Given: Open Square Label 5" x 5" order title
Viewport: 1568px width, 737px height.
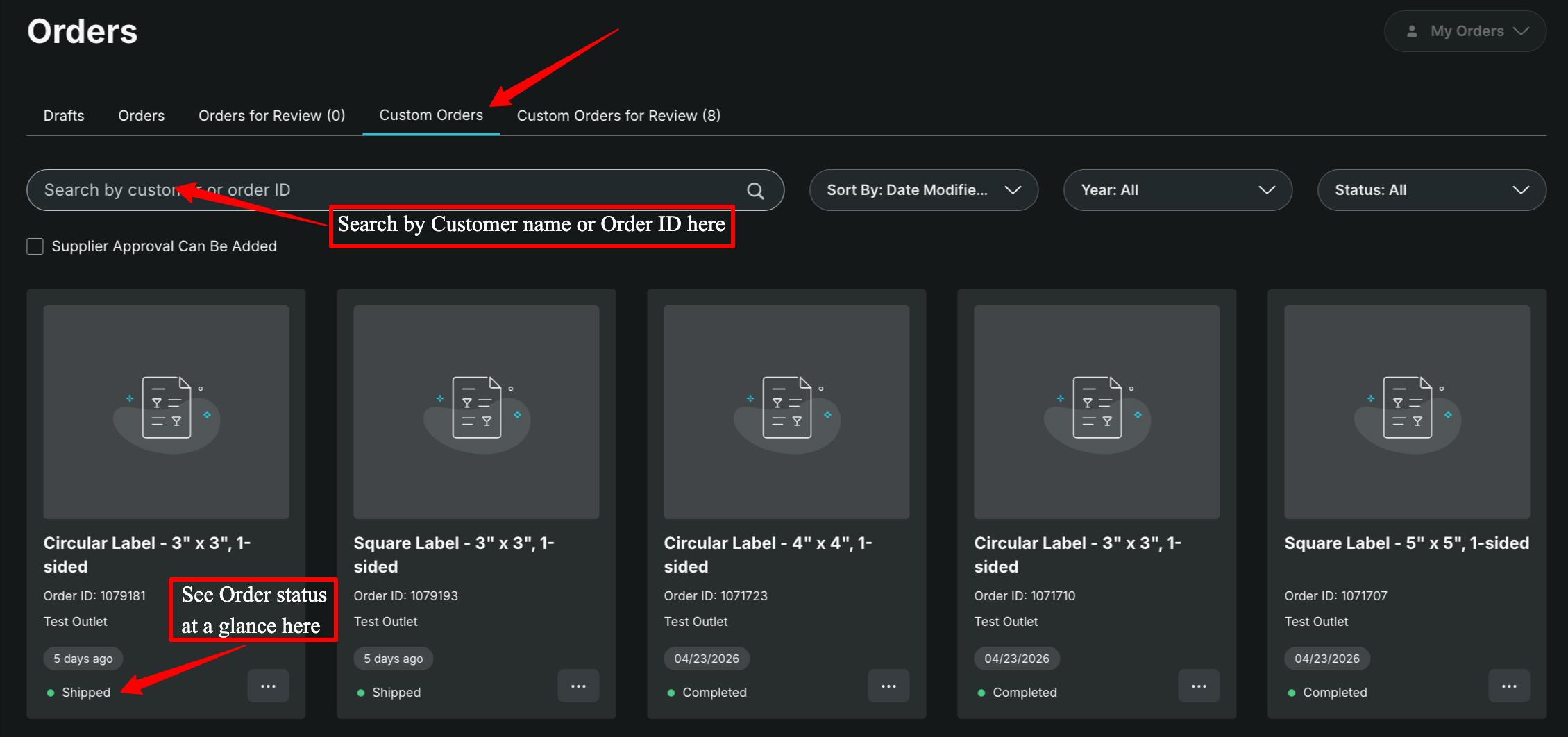Looking at the screenshot, I should [1407, 543].
